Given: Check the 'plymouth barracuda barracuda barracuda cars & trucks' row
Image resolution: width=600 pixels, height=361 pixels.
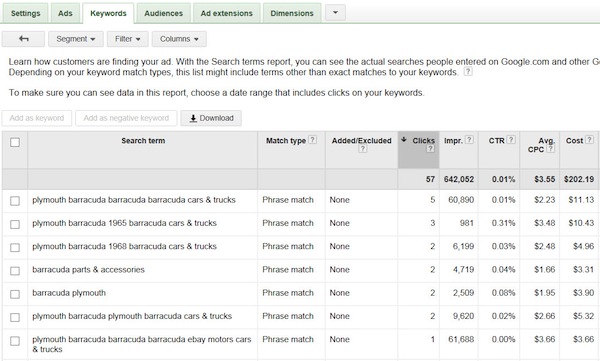Looking at the screenshot, I should point(15,201).
